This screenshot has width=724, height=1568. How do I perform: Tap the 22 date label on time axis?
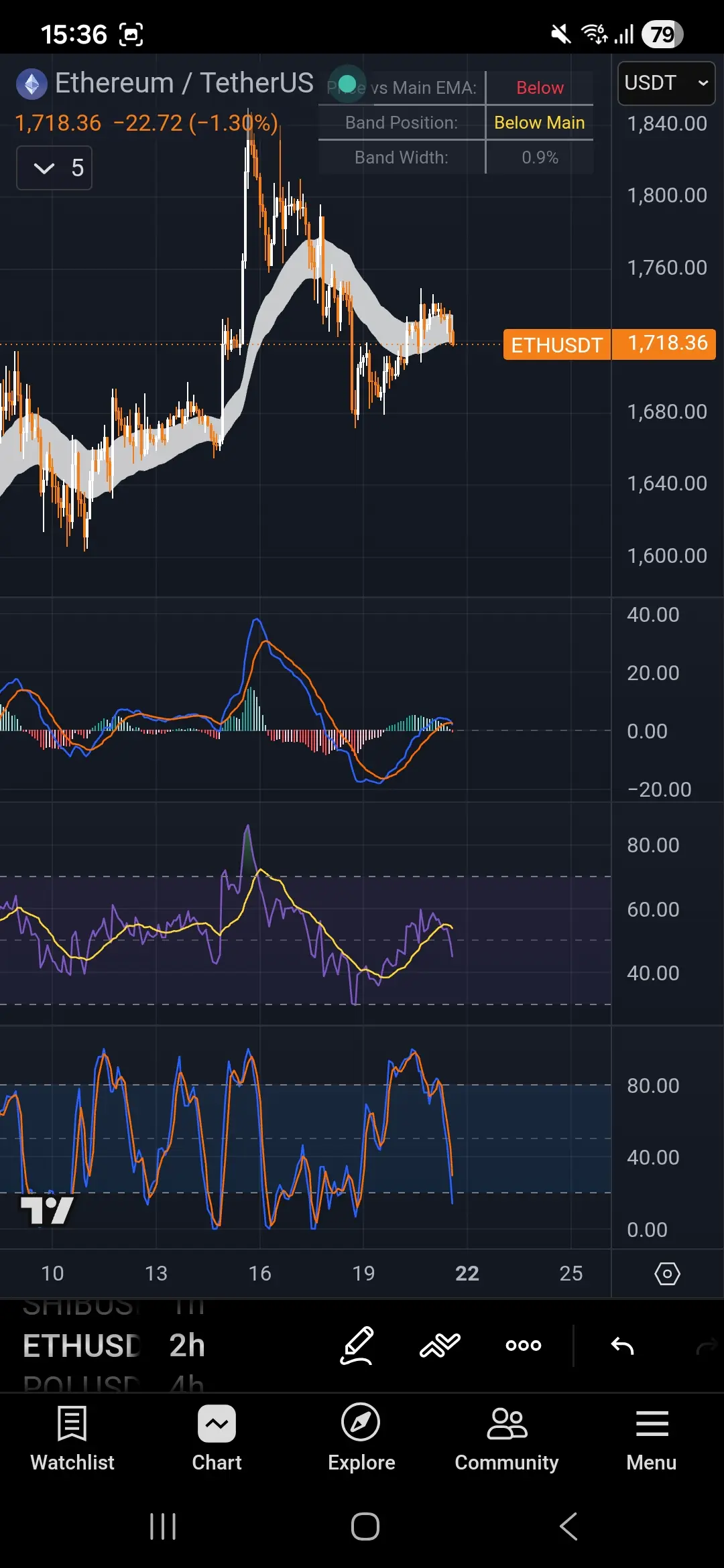pos(467,1273)
